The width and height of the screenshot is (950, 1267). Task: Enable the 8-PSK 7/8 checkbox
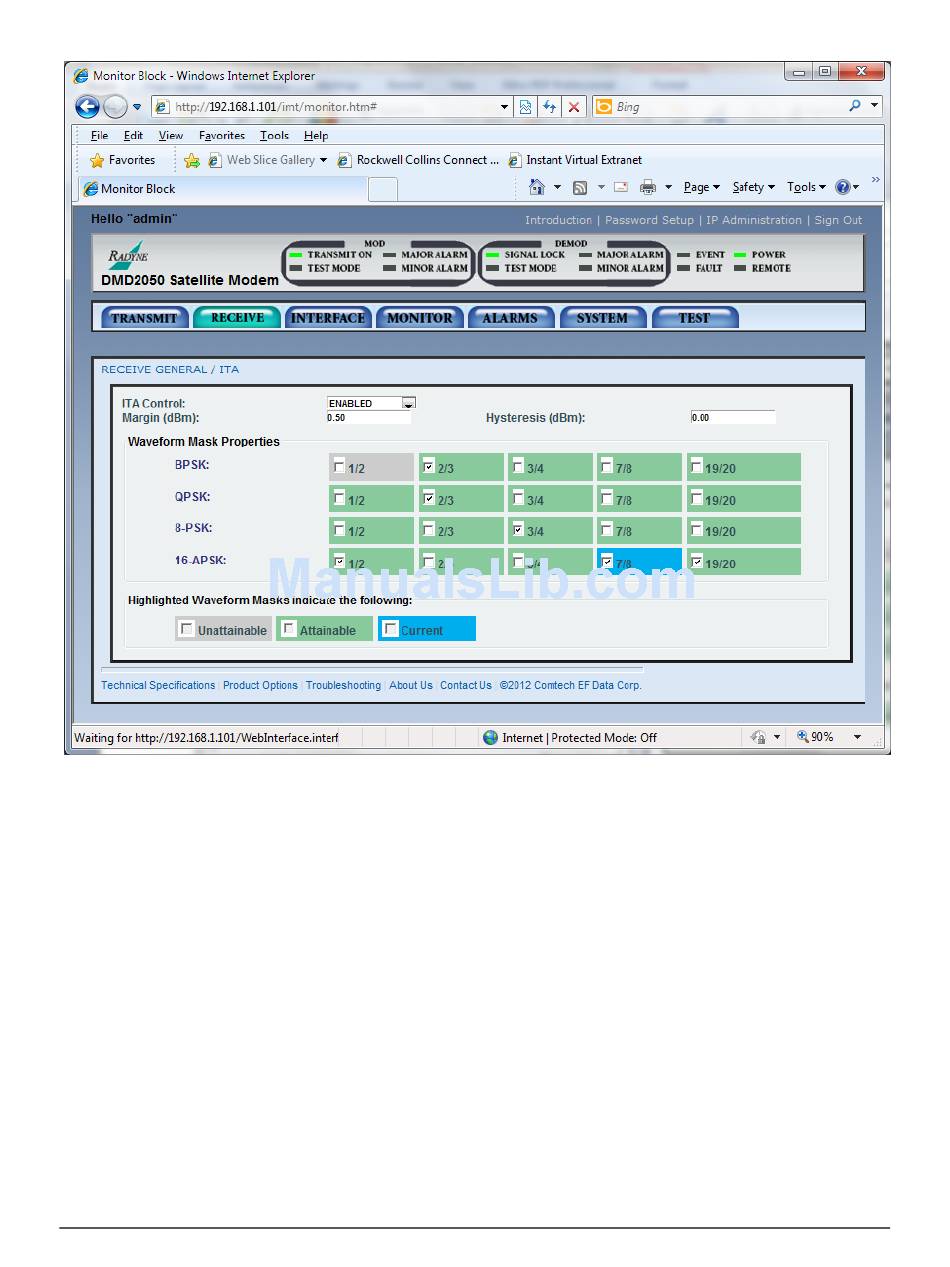point(607,529)
